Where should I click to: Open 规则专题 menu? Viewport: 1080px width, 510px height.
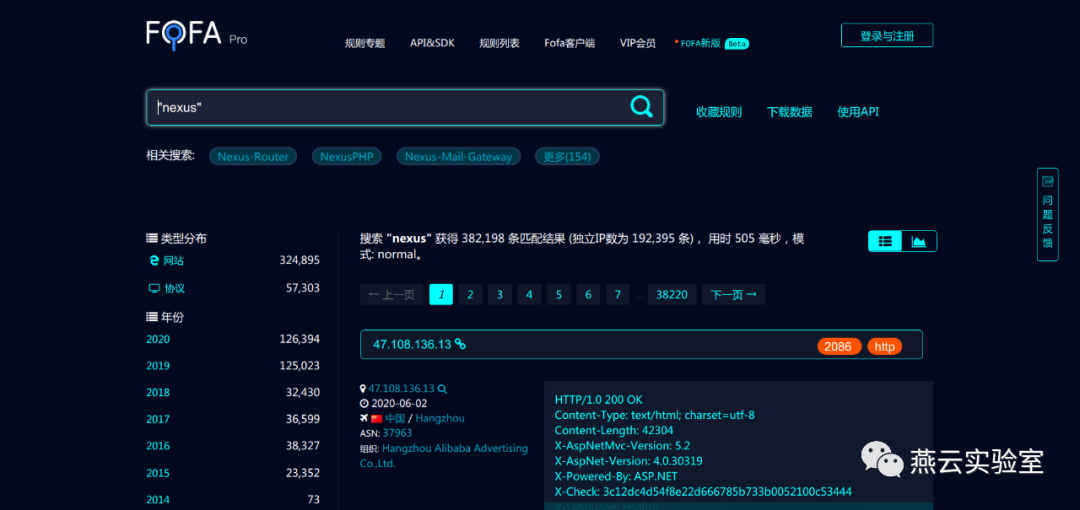tap(365, 43)
